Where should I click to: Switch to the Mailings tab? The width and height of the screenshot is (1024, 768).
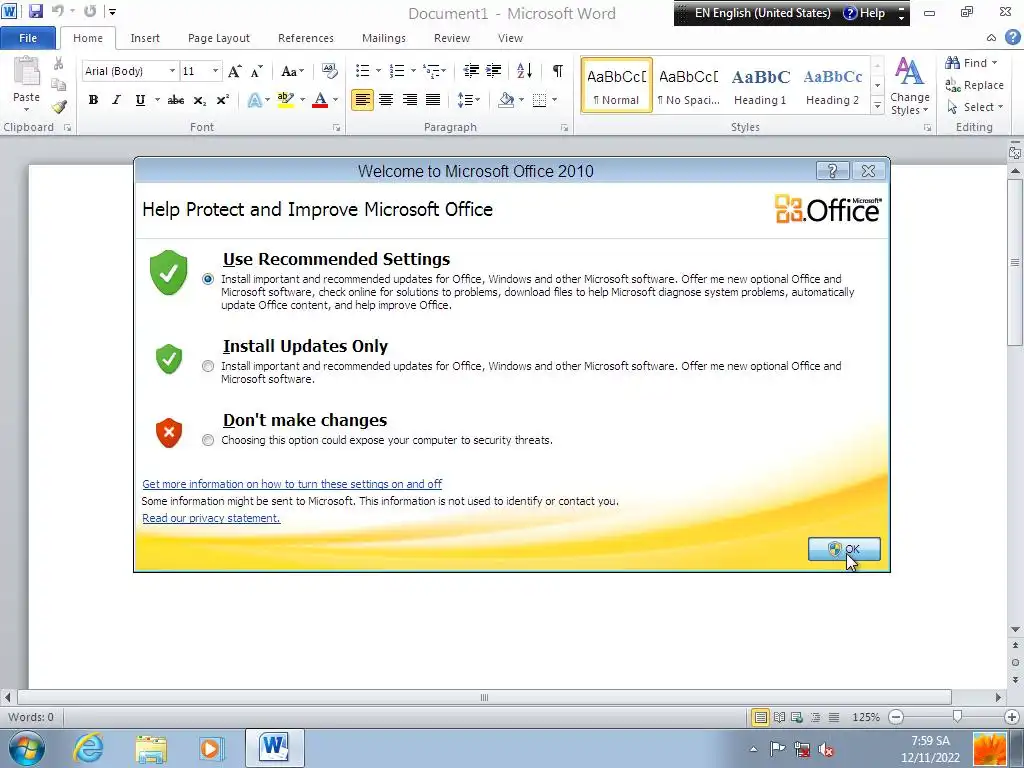point(384,38)
